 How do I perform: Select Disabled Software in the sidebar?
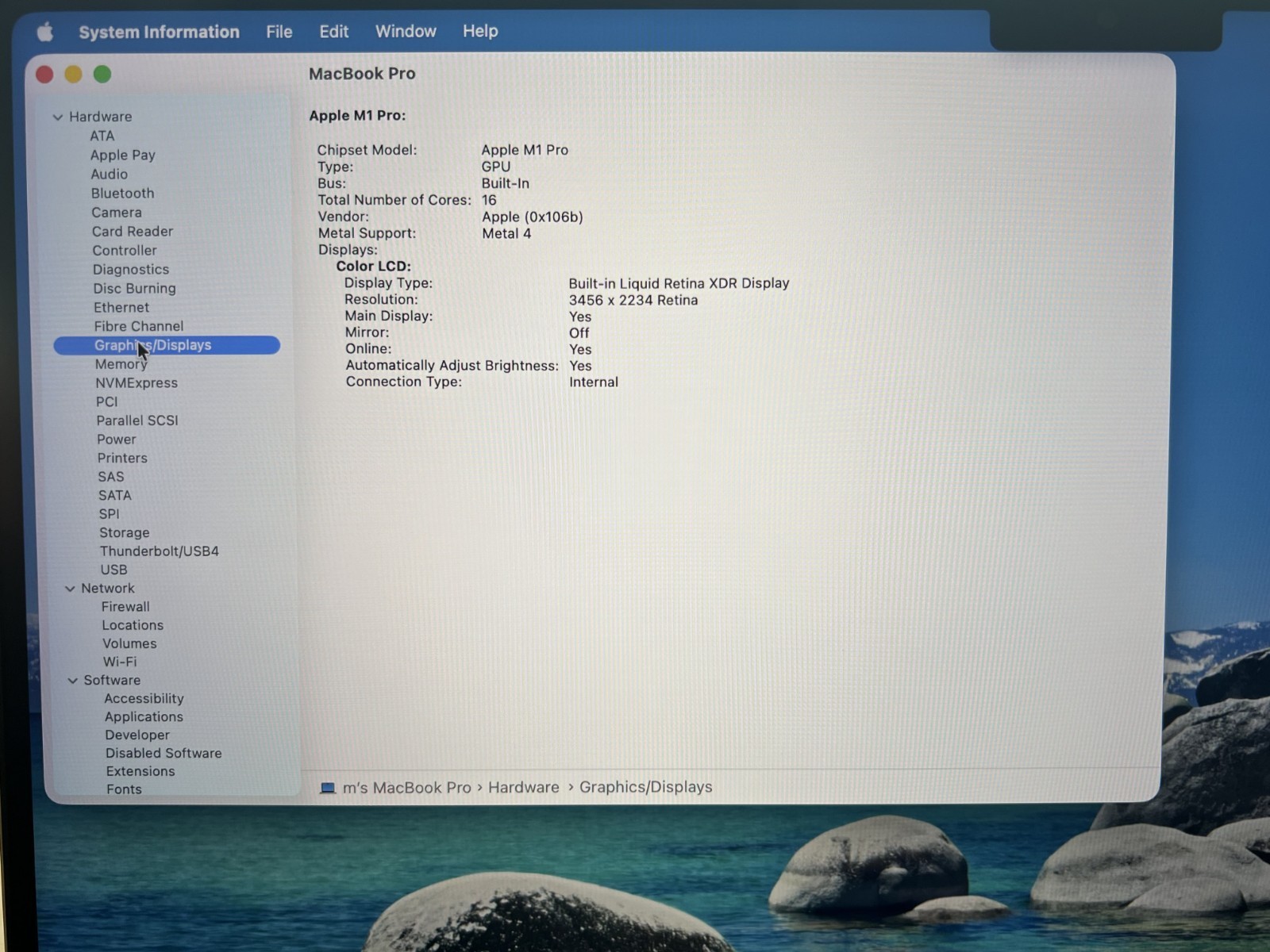164,753
